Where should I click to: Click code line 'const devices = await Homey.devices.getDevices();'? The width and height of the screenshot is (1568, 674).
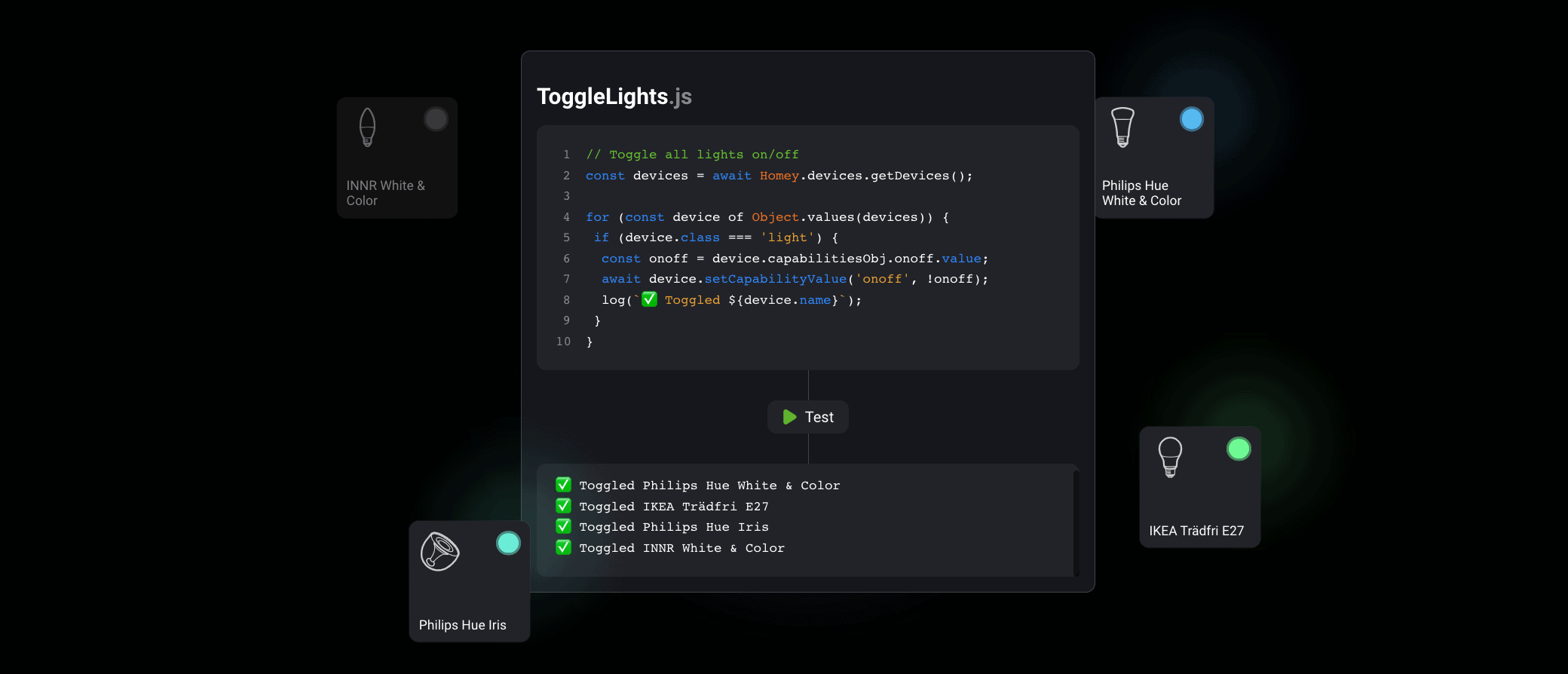tap(779, 176)
